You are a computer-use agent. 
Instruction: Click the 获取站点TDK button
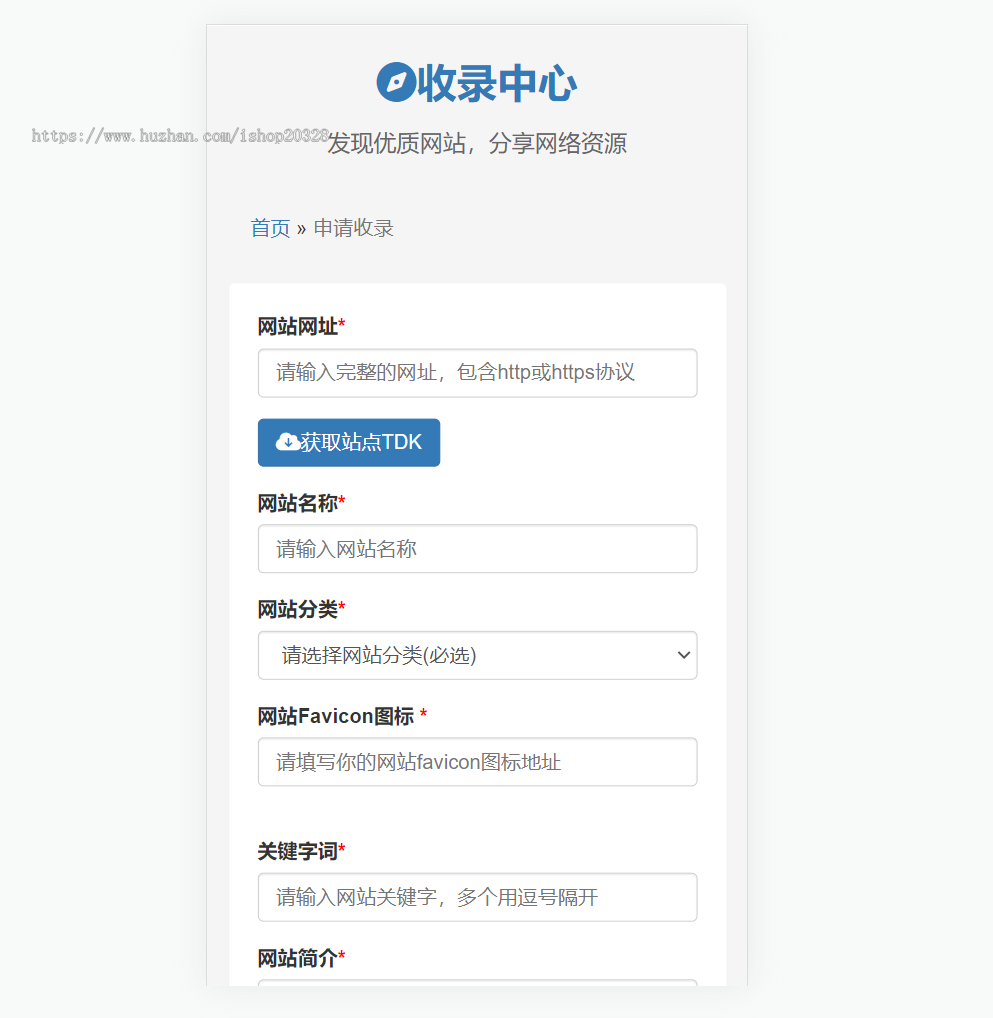(349, 443)
